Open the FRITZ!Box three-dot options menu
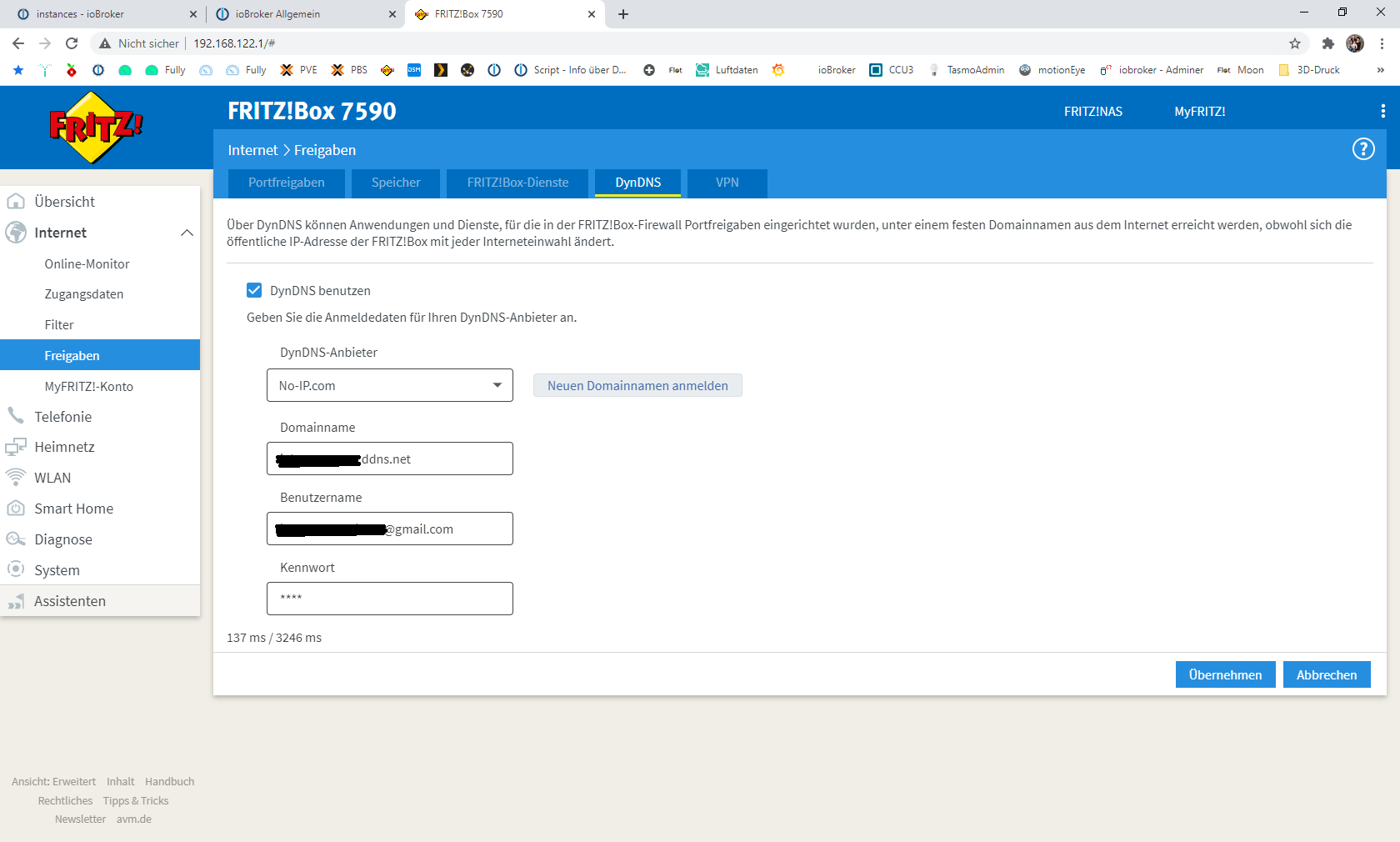The width and height of the screenshot is (1400, 842). 1383,111
